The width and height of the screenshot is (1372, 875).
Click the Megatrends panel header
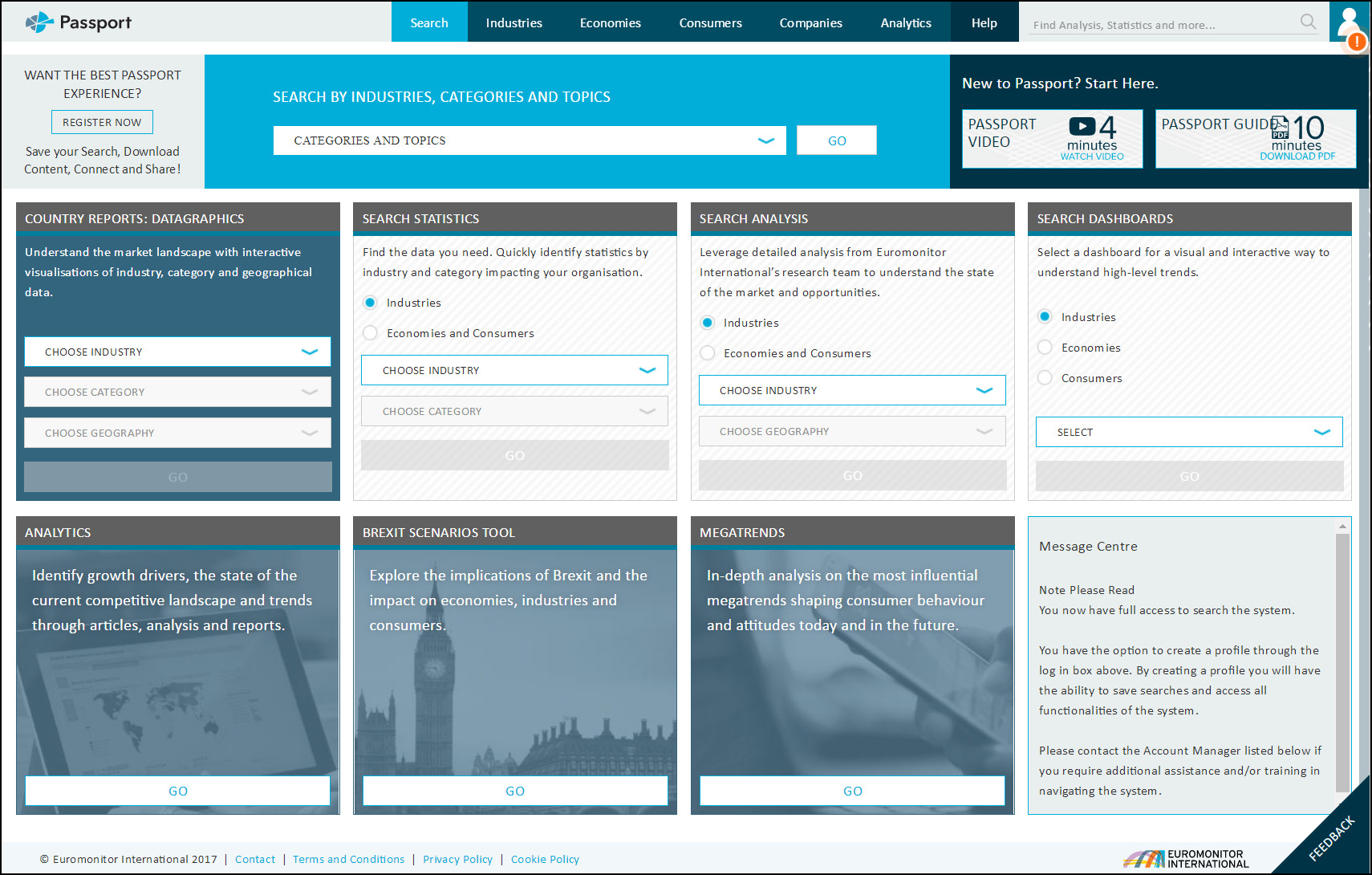pyautogui.click(x=852, y=532)
